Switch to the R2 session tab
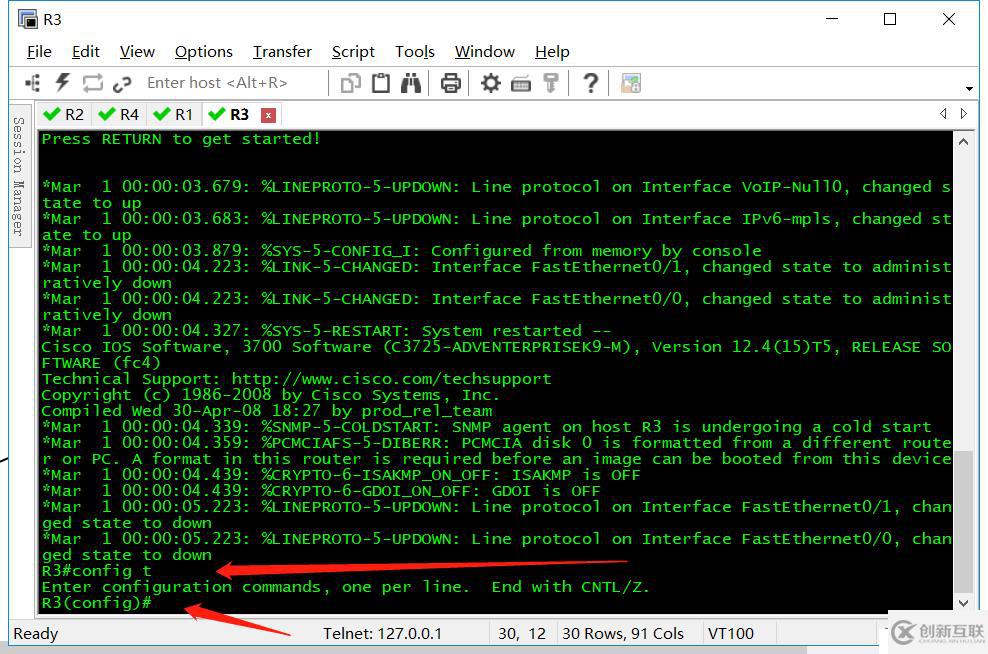 pos(64,115)
